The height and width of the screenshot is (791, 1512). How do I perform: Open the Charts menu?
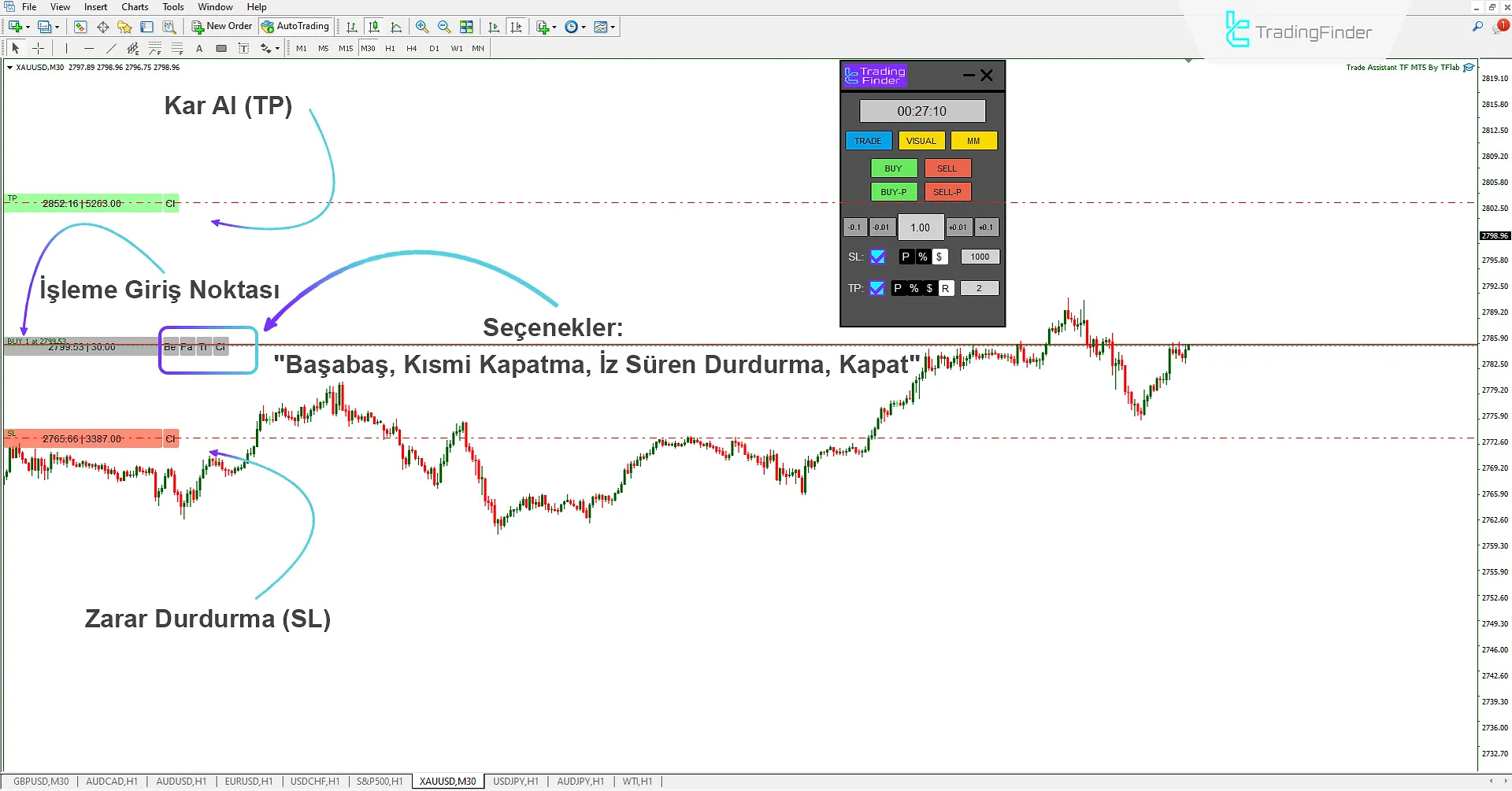pos(134,6)
